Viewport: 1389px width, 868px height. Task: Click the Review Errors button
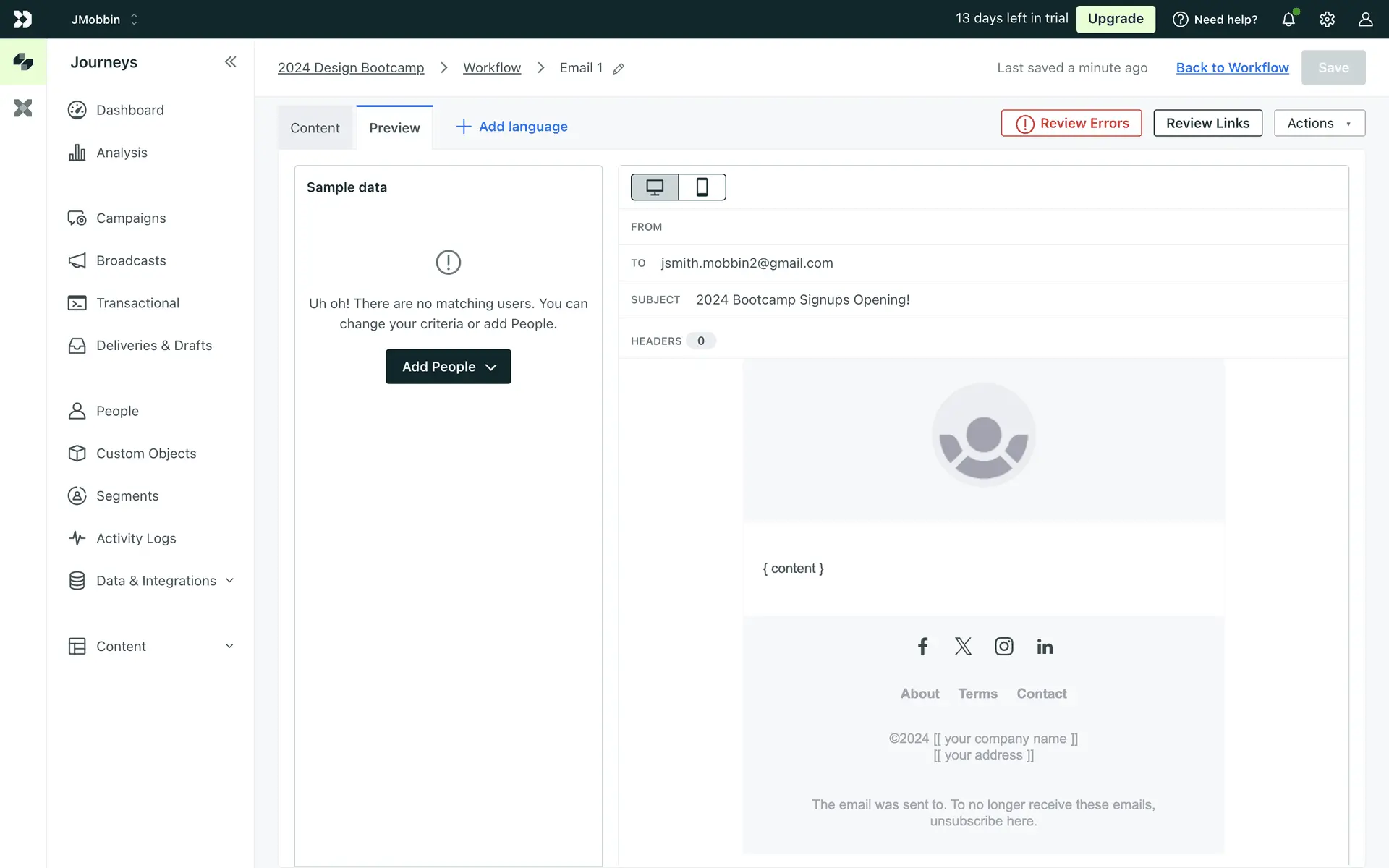pyautogui.click(x=1071, y=123)
